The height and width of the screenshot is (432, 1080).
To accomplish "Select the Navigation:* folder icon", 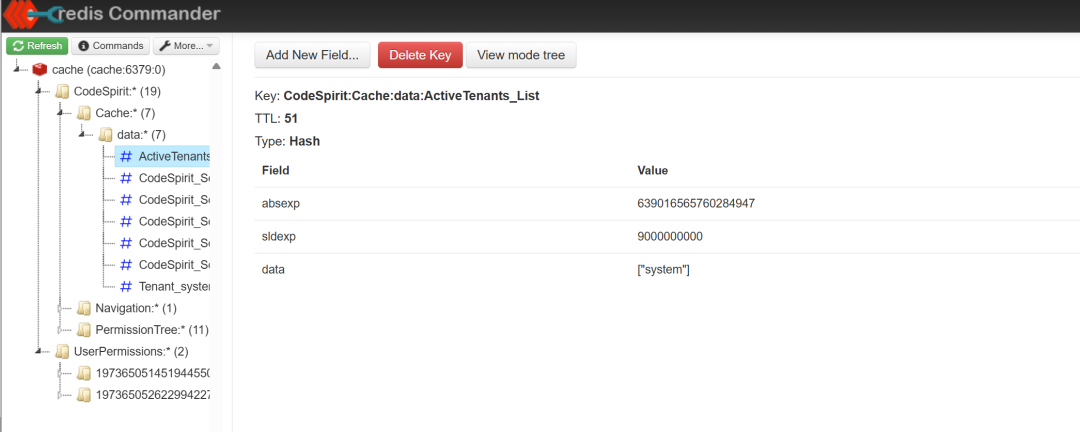I will (84, 308).
